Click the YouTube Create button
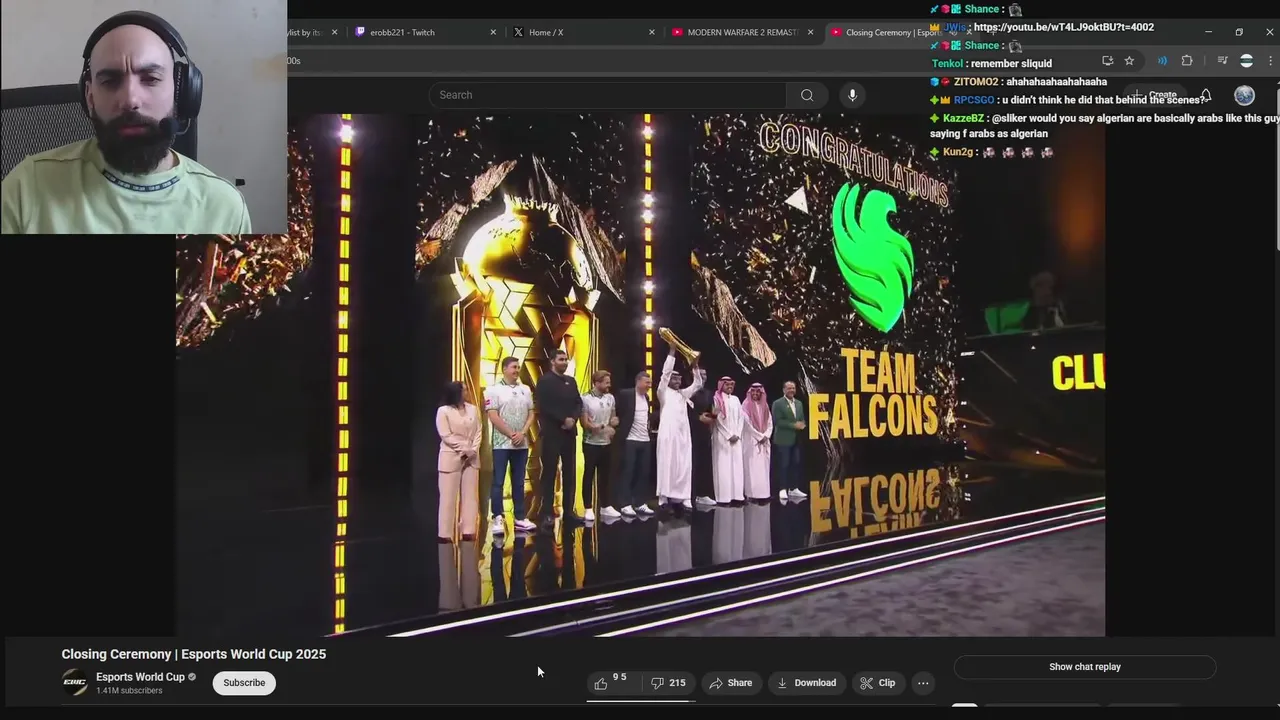1280x720 pixels. pyautogui.click(x=1155, y=95)
